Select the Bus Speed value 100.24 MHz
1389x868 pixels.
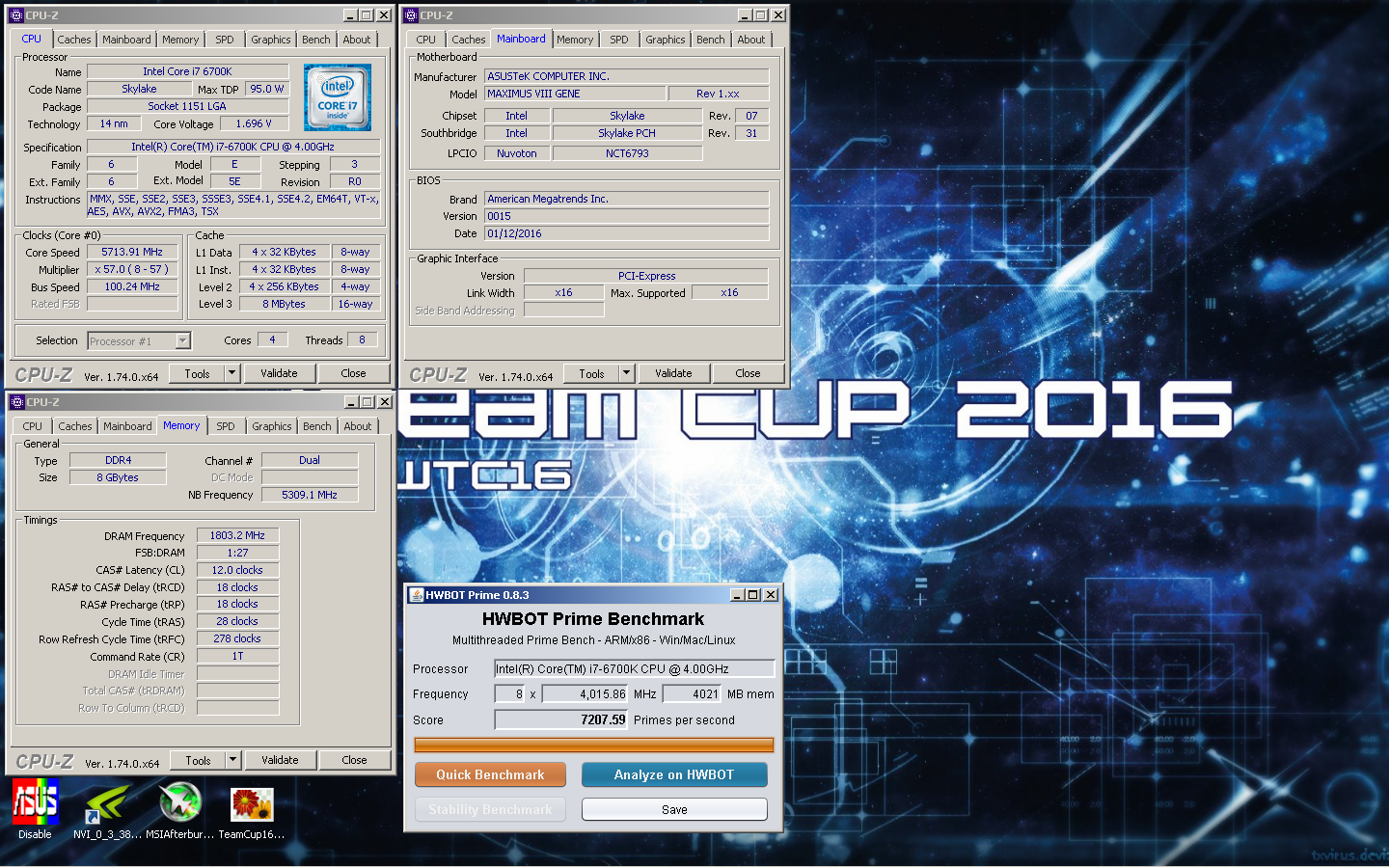pyautogui.click(x=132, y=286)
